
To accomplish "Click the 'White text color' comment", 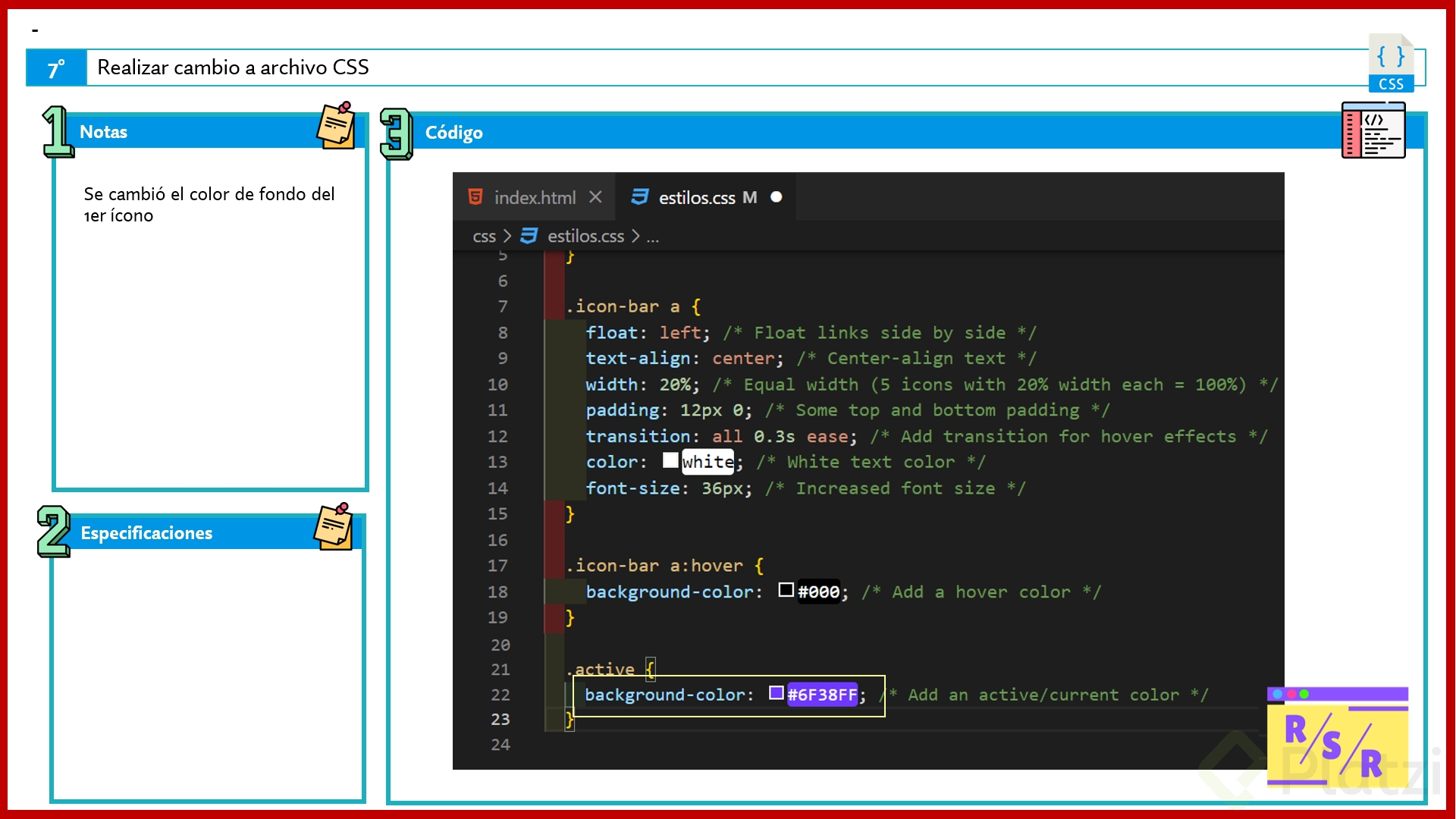I will (x=871, y=462).
